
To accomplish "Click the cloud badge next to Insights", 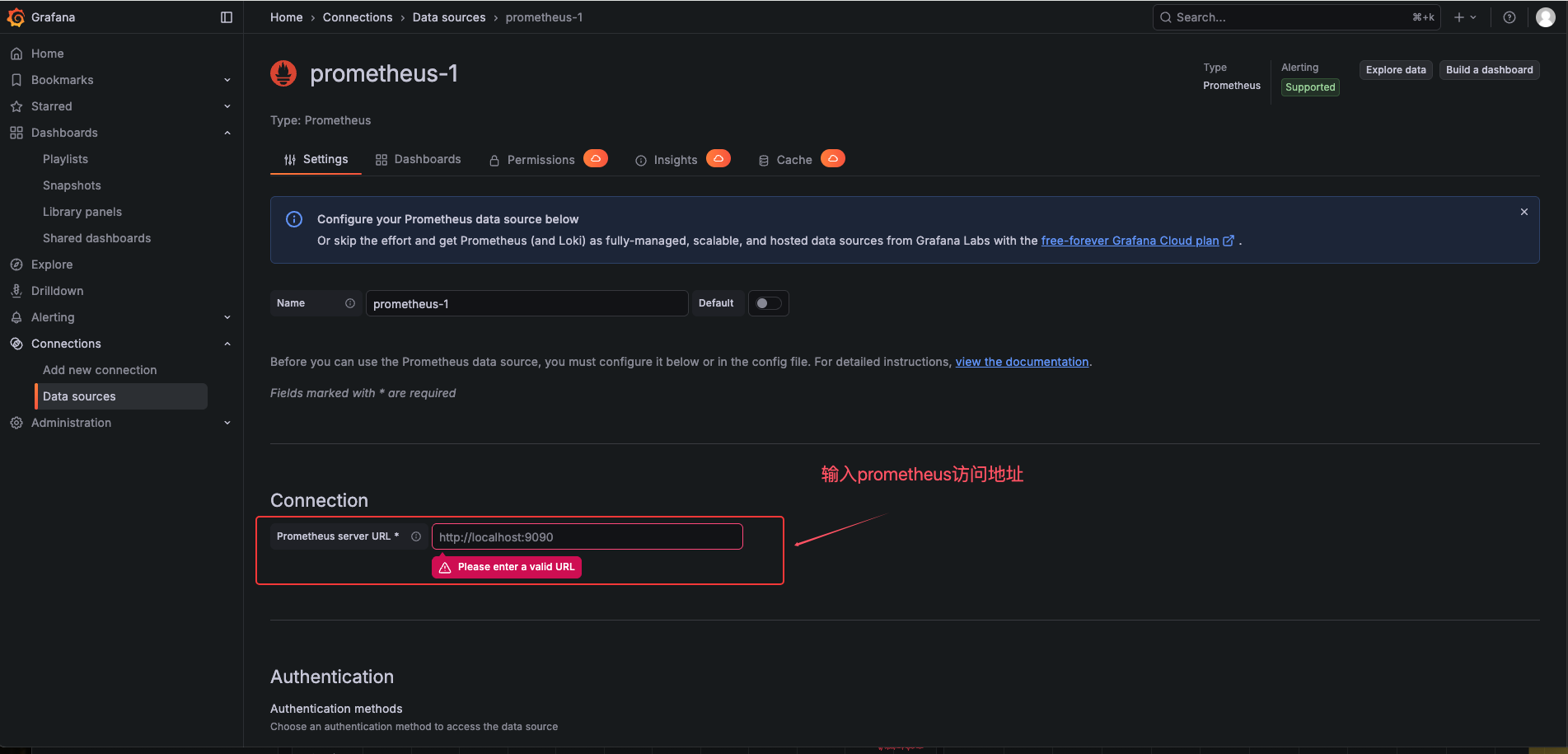I will (x=718, y=158).
